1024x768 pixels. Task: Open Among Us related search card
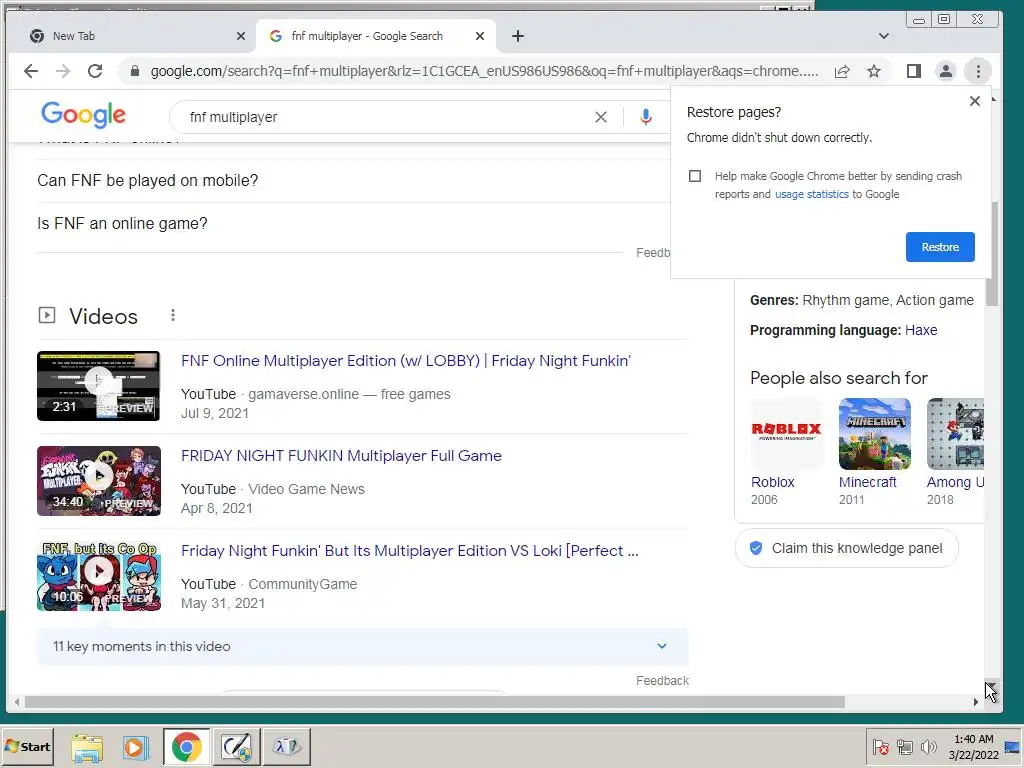(955, 452)
